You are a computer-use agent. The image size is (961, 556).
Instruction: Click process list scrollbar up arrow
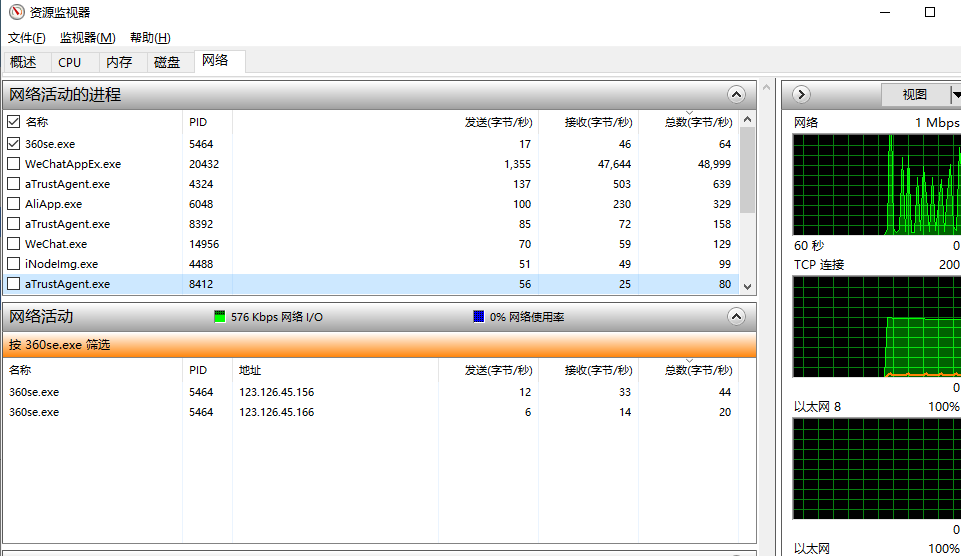pyautogui.click(x=747, y=120)
